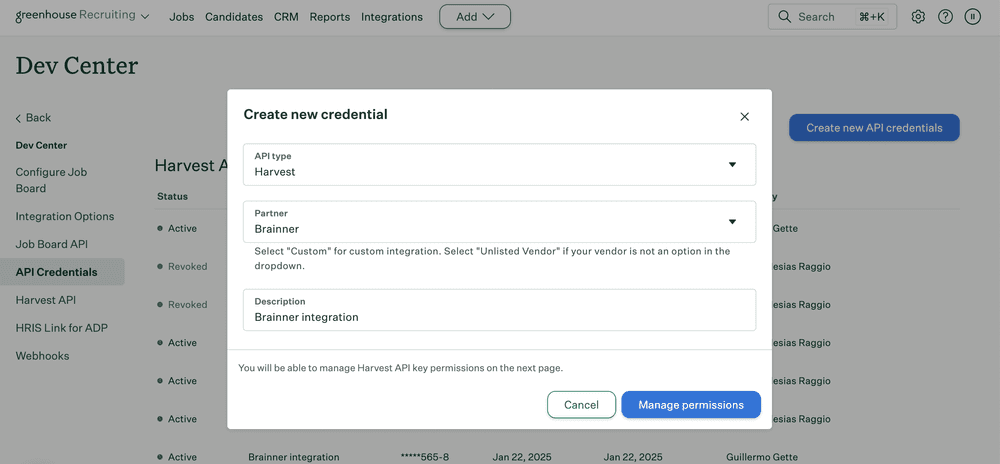Image resolution: width=1000 pixels, height=464 pixels.
Task: Click the Greenhouse Recruiting logo
Action: click(75, 17)
